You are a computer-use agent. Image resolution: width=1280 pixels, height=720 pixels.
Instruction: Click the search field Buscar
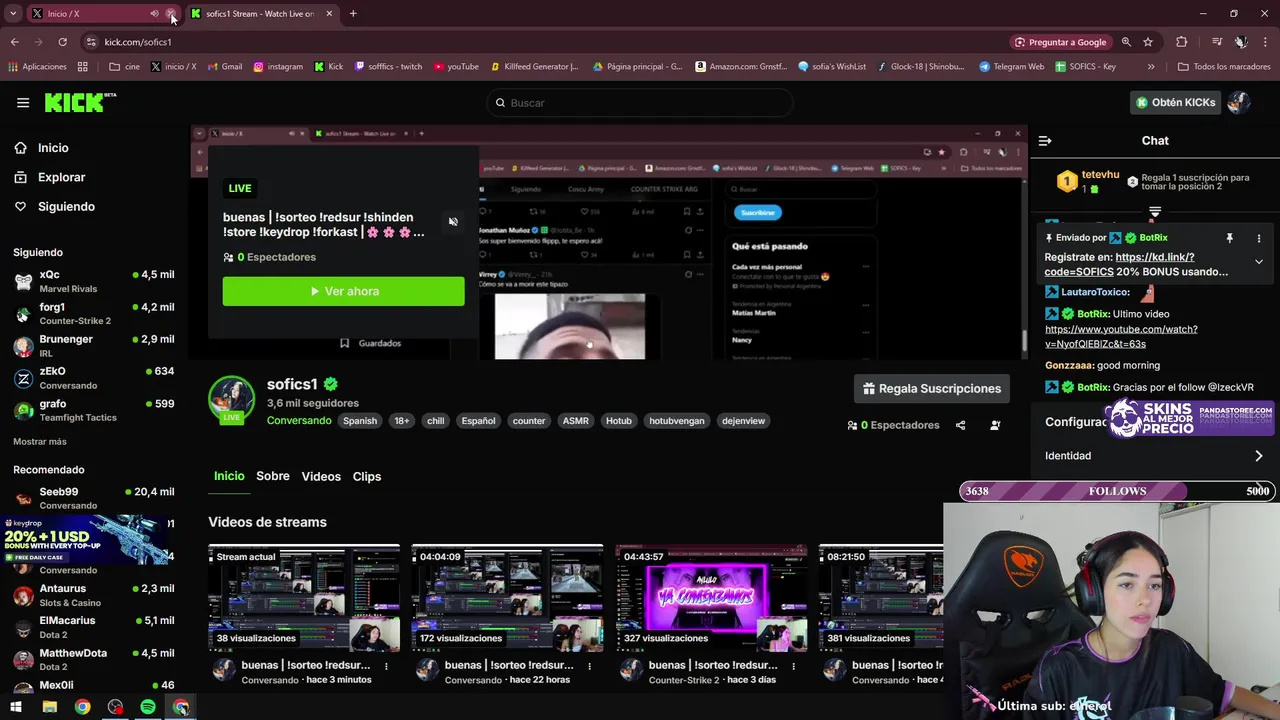click(640, 103)
